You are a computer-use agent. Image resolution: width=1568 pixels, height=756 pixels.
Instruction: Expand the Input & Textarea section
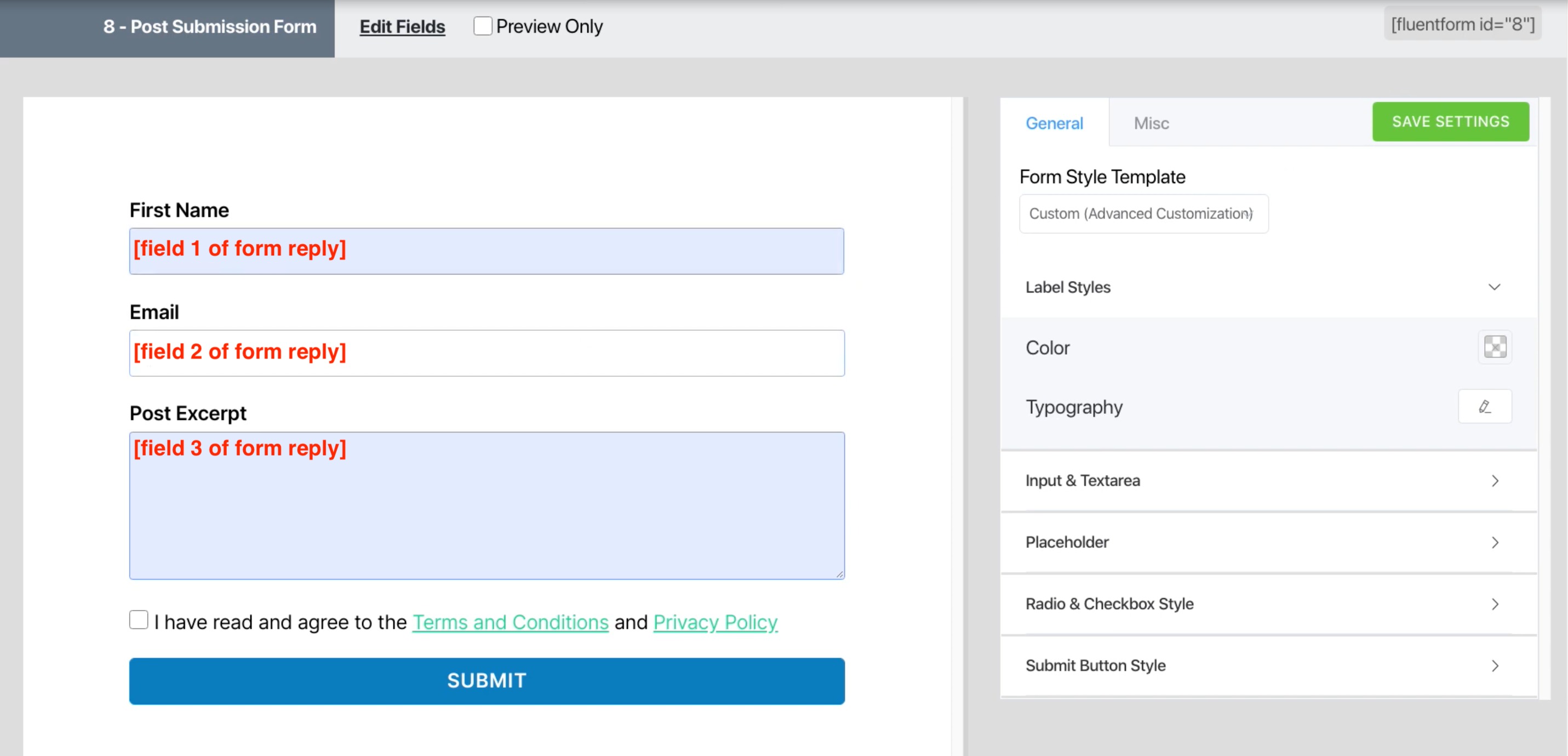pyautogui.click(x=1082, y=481)
